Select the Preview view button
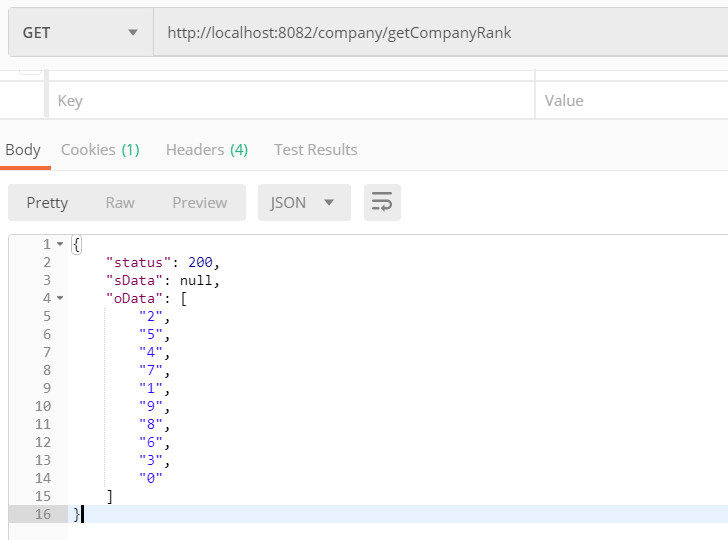 [200, 203]
